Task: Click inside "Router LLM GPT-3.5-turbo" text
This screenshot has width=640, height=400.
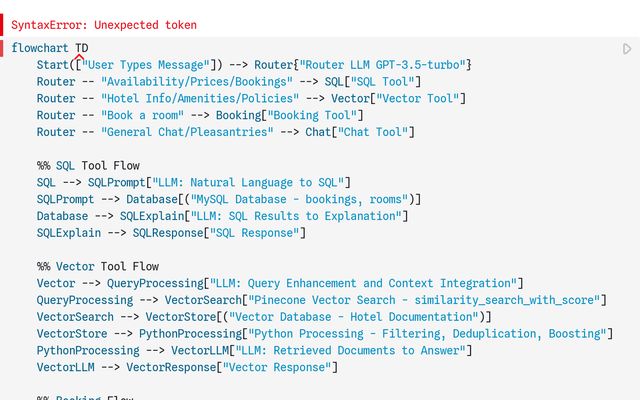Action: [382, 65]
